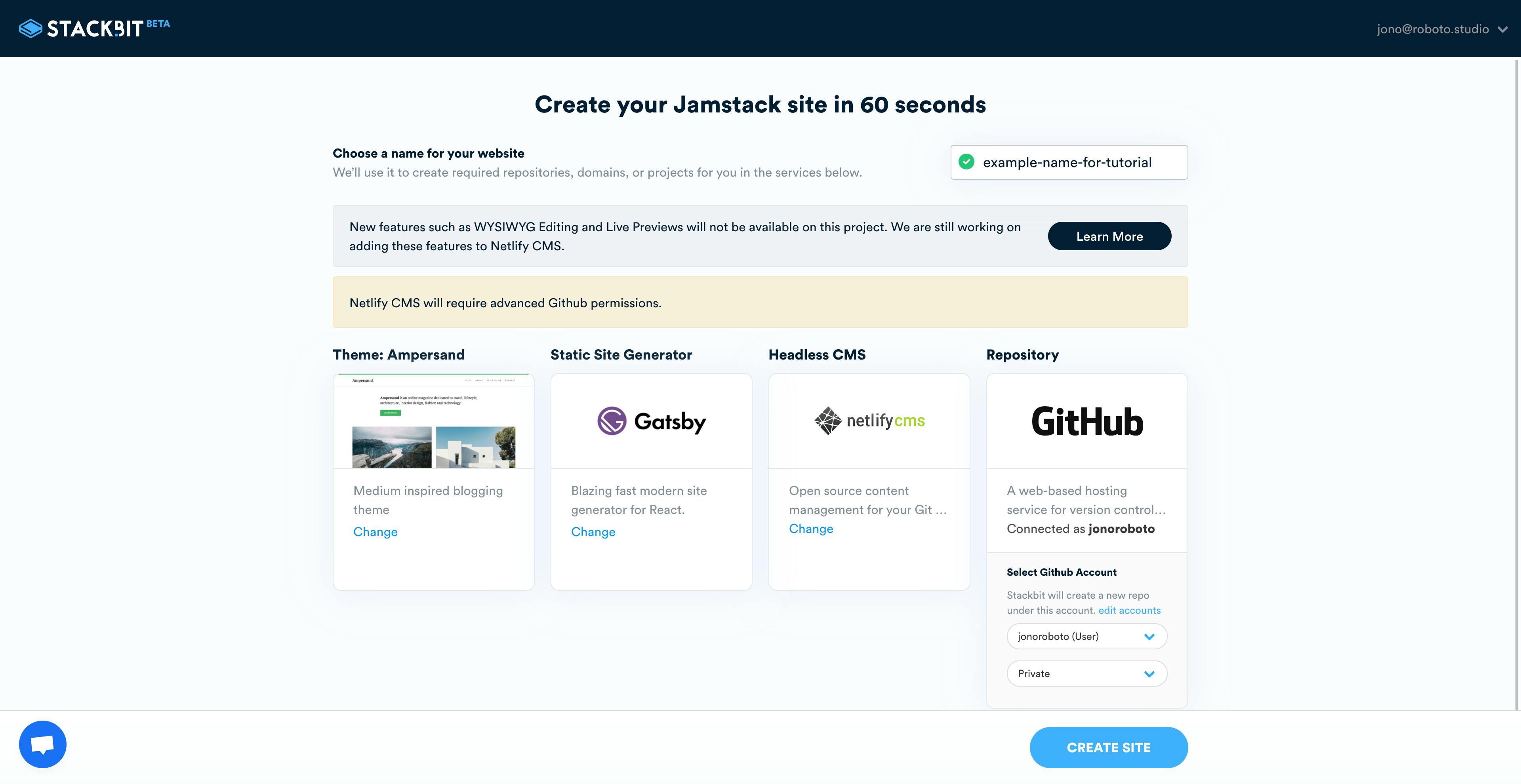This screenshot has height=784, width=1521.
Task: Open the Private visibility dropdown
Action: coord(1087,674)
